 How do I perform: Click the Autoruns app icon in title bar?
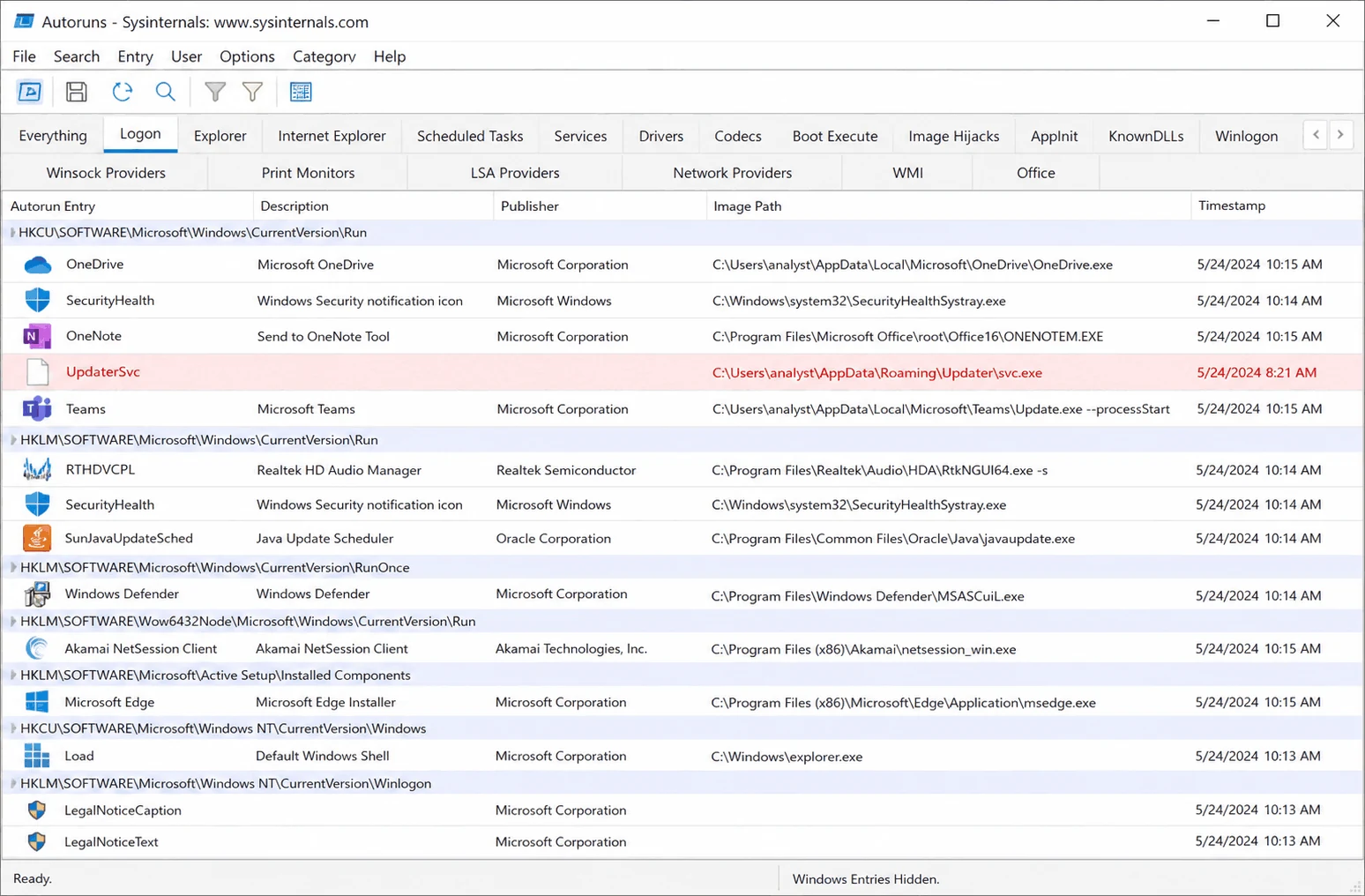pyautogui.click(x=24, y=21)
